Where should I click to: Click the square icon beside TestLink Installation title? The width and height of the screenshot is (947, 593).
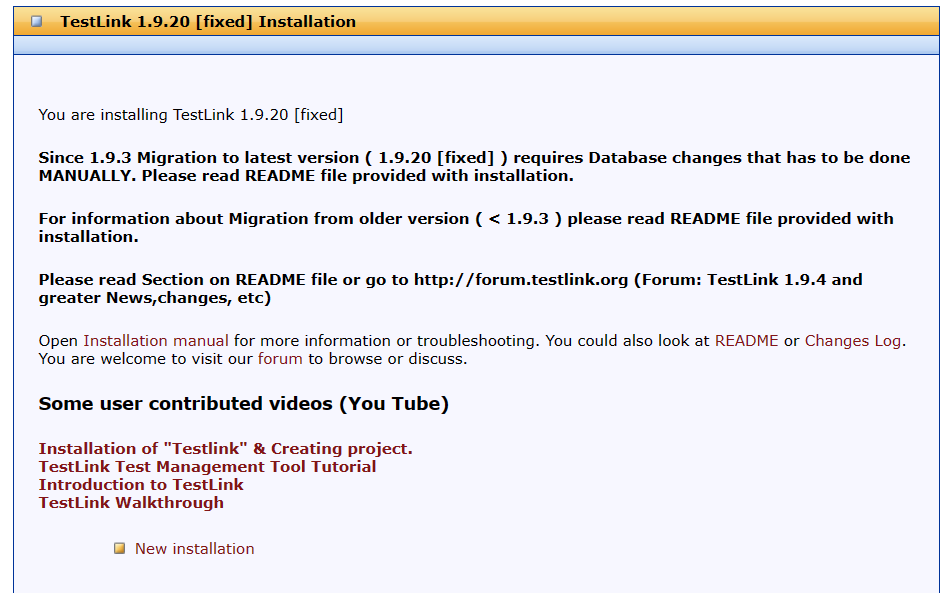coord(37,21)
